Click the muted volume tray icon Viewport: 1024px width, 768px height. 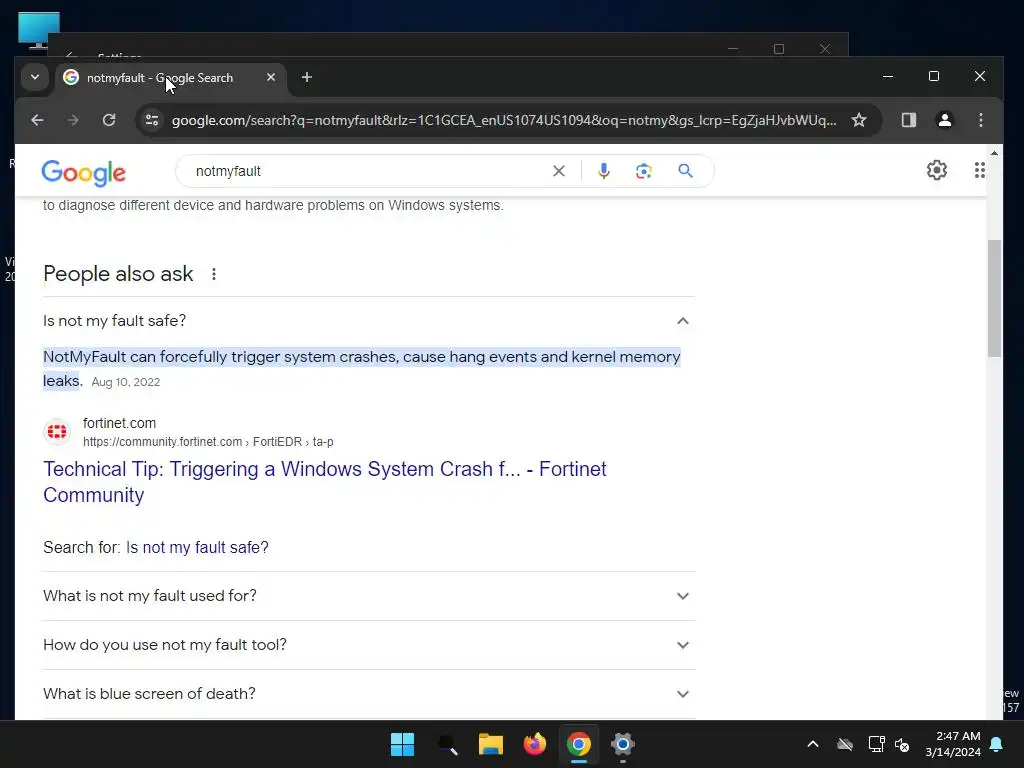[902, 744]
